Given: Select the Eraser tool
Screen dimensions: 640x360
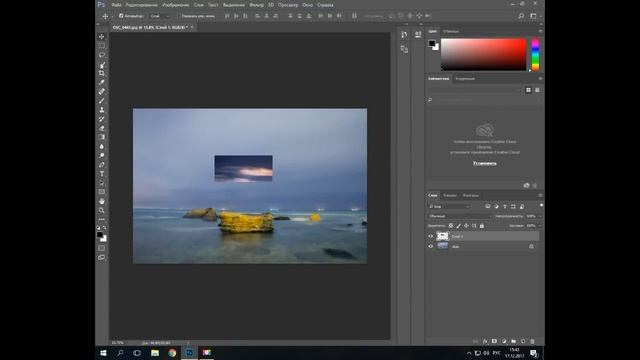Looking at the screenshot, I should pos(102,128).
